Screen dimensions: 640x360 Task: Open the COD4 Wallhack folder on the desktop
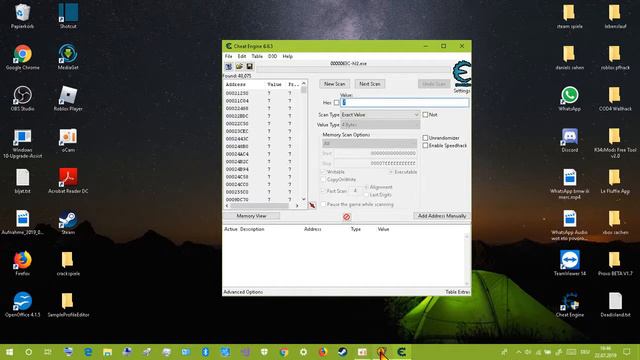coord(615,99)
